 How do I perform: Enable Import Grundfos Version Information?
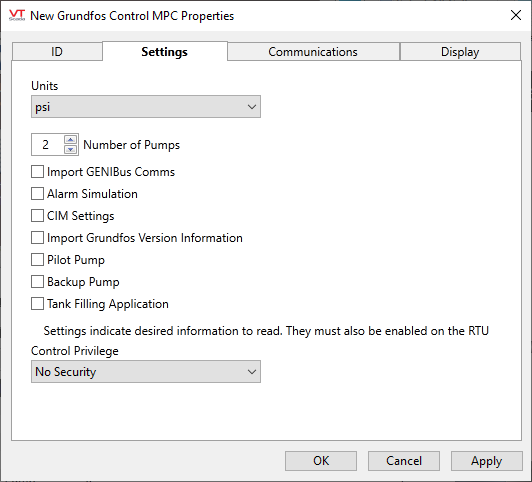point(37,238)
